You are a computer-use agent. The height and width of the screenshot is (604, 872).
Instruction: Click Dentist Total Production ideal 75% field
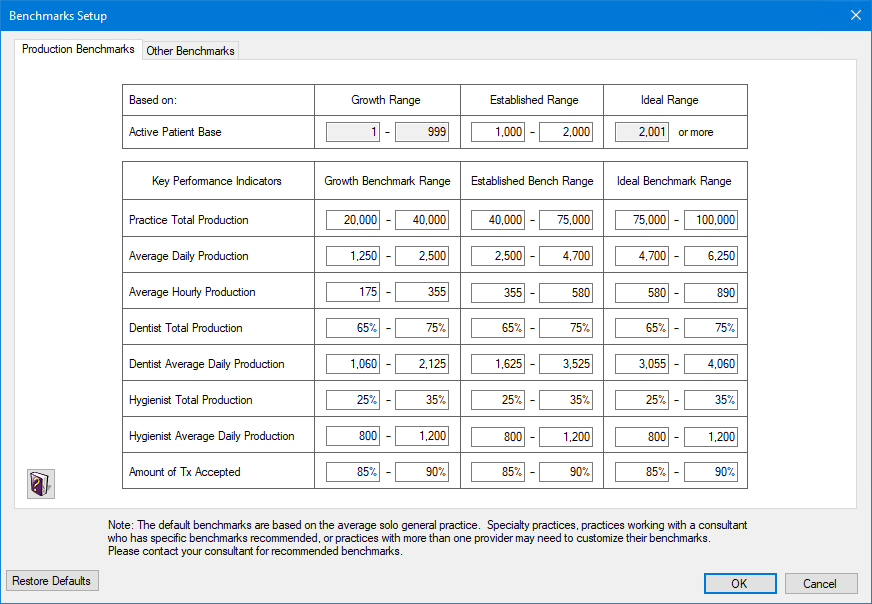711,327
